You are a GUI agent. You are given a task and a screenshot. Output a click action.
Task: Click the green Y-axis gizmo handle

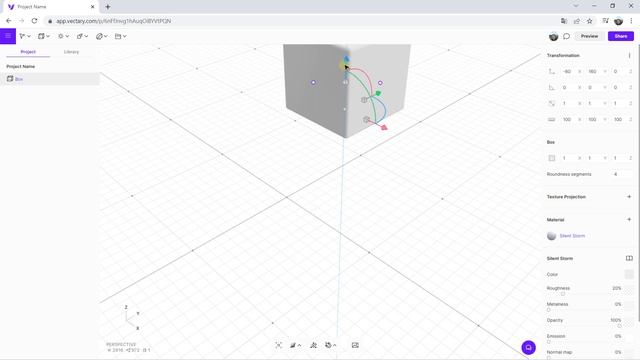378,93
